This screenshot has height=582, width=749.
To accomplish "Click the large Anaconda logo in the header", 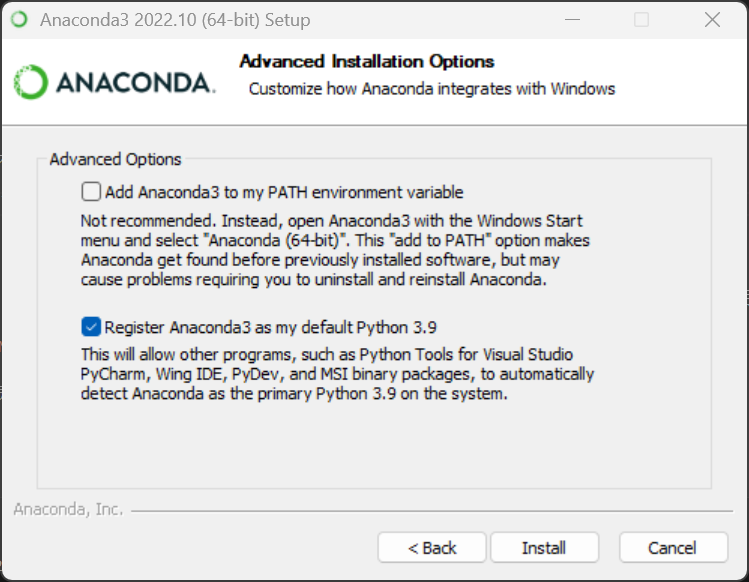I will tap(114, 82).
